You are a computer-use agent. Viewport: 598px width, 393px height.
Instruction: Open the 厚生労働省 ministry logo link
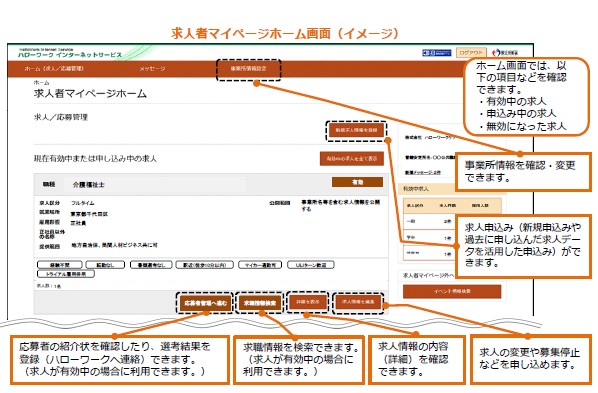click(505, 53)
